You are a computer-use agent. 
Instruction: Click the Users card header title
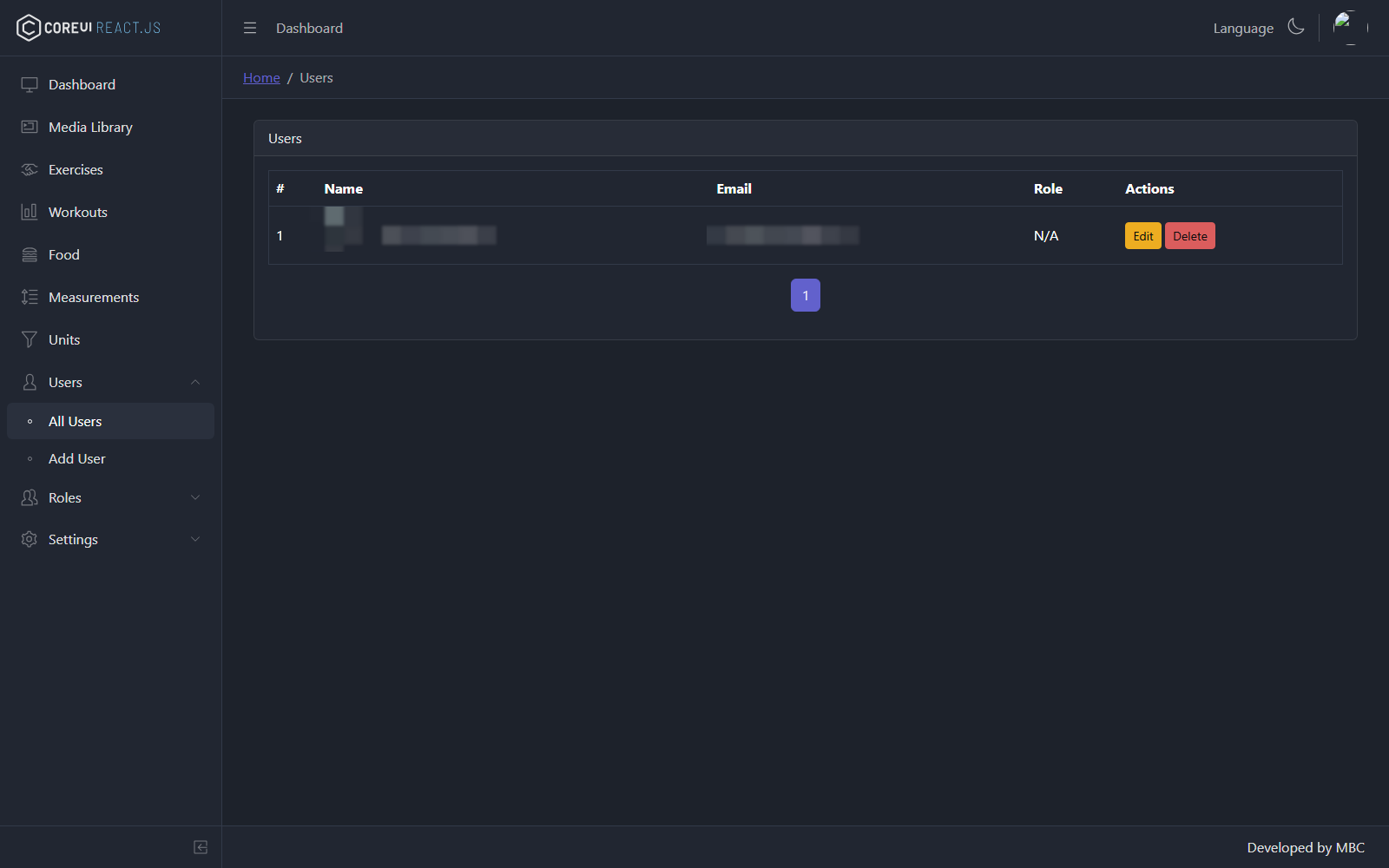click(x=285, y=138)
